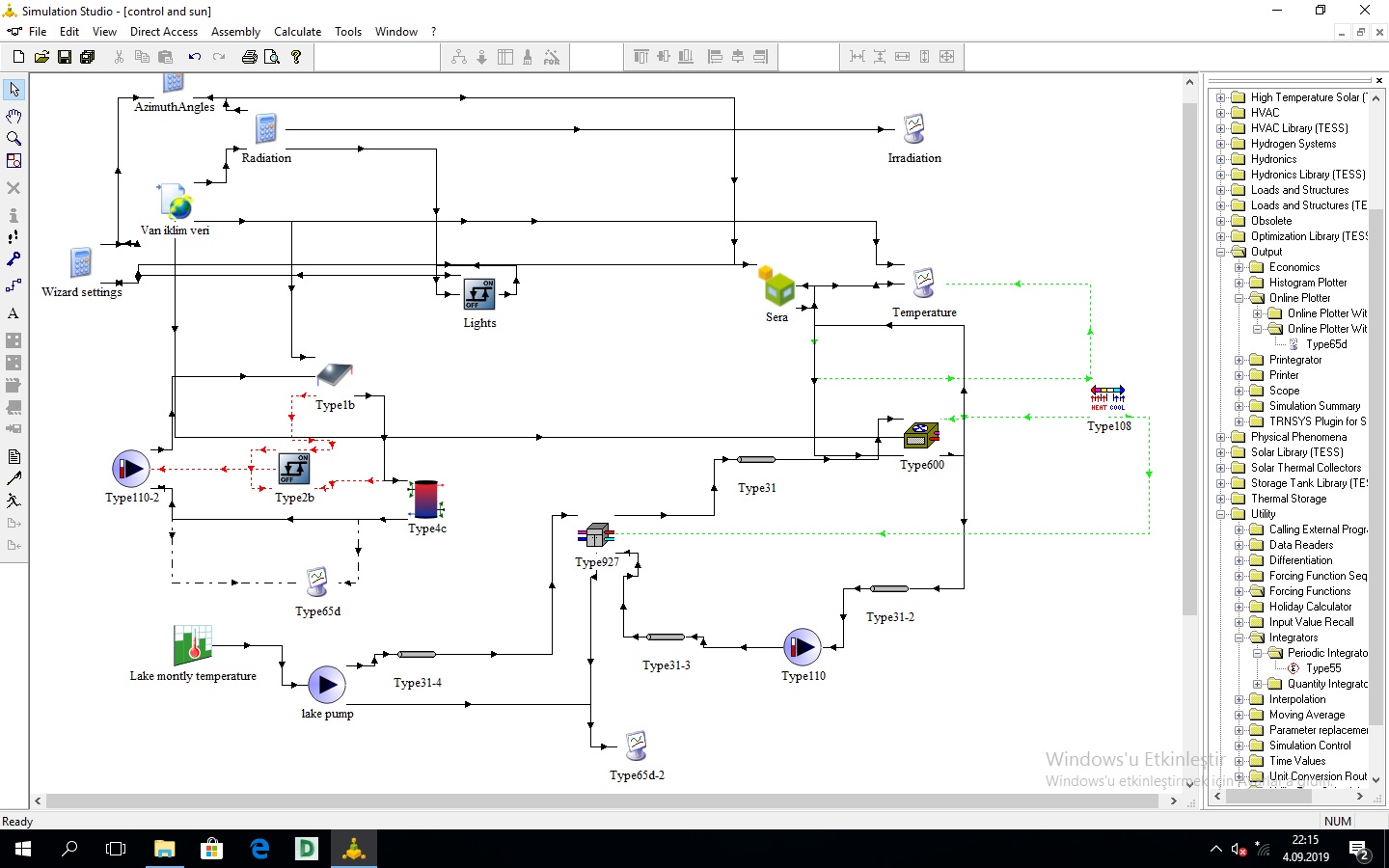Select the Type110-2 pump component
This screenshot has height=868, width=1389.
(x=130, y=469)
